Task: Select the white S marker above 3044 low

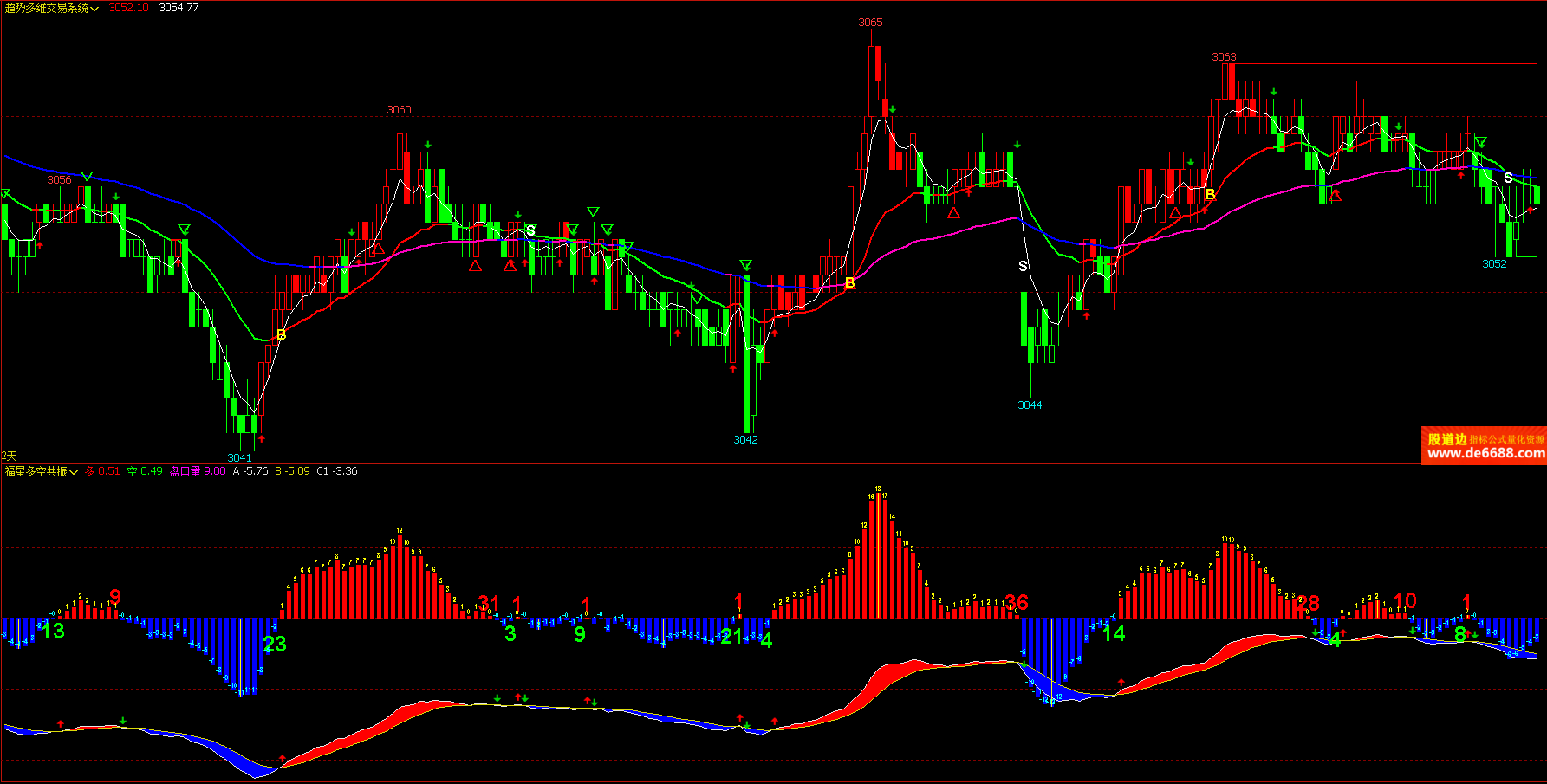Action: click(1023, 266)
